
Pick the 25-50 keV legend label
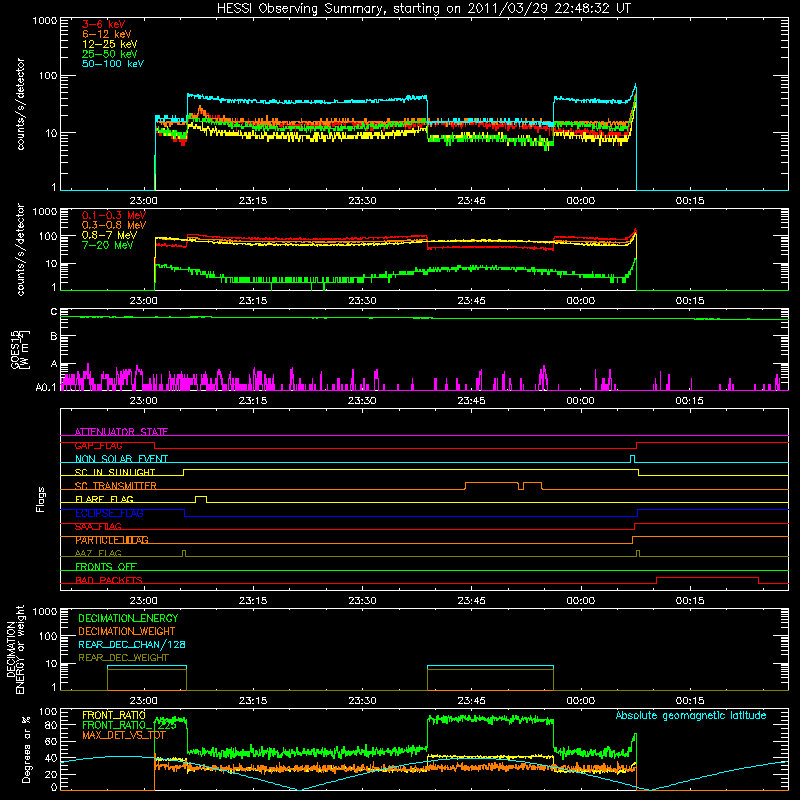click(110, 54)
